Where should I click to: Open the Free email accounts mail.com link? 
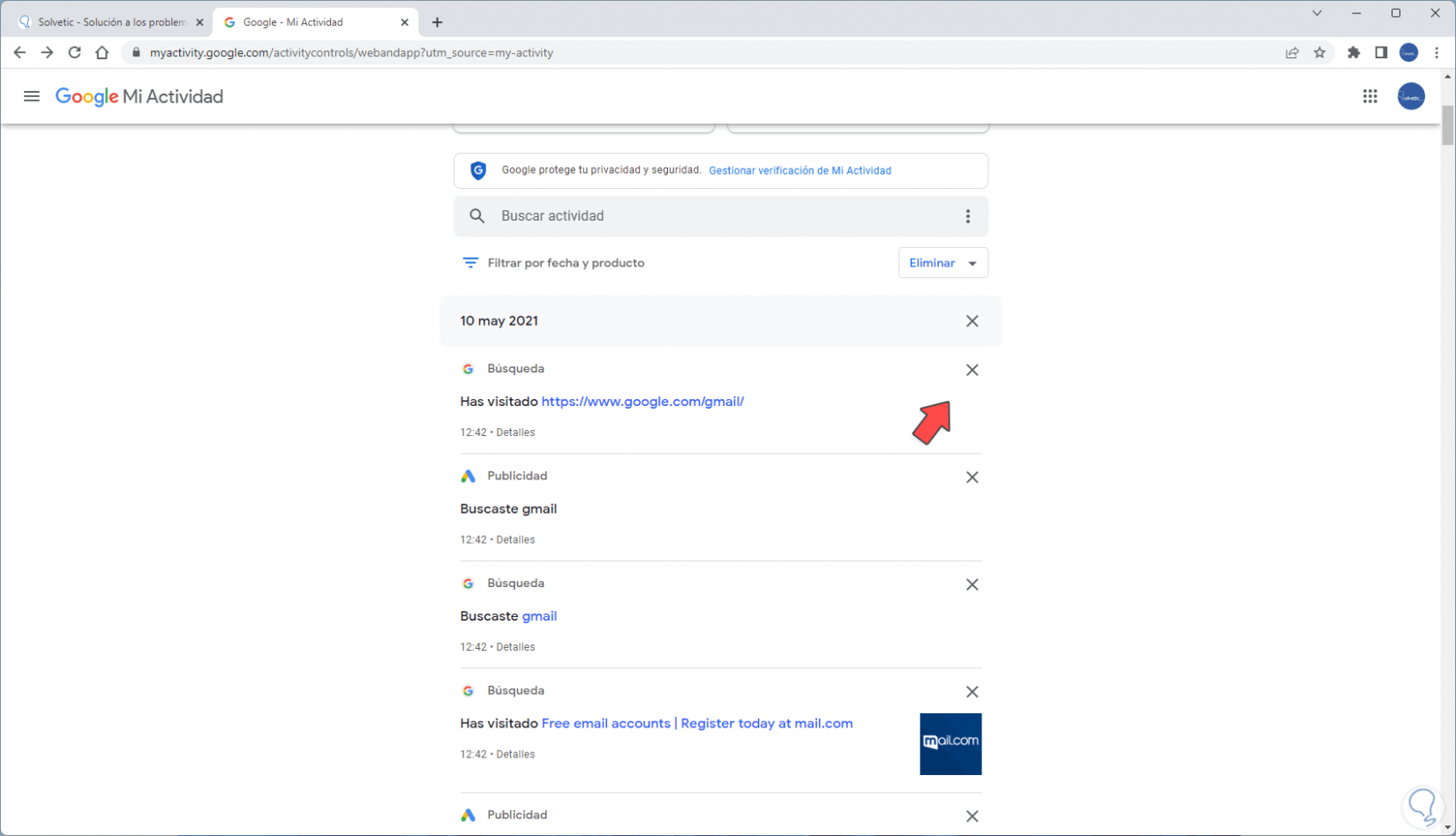pyautogui.click(x=697, y=724)
